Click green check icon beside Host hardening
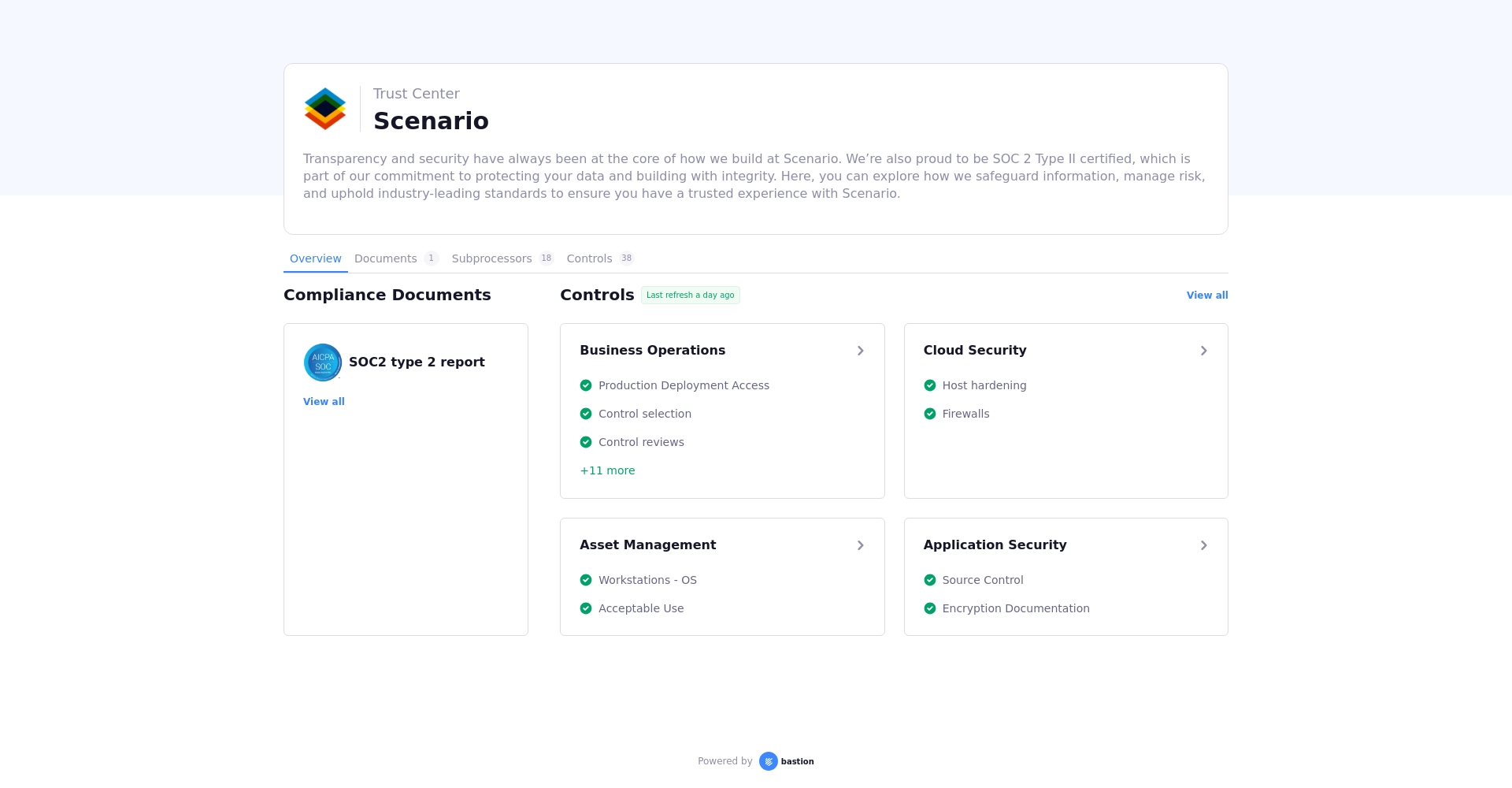The width and height of the screenshot is (1512, 788). 930,385
